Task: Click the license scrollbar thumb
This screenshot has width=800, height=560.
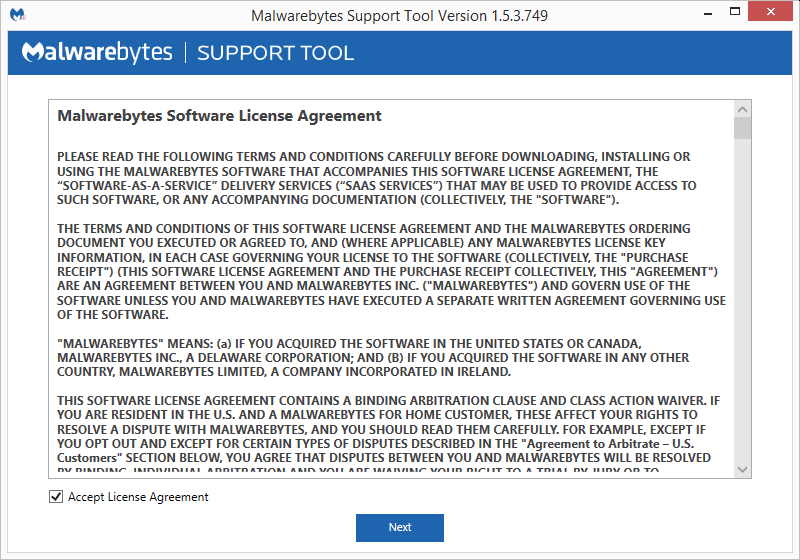Action: coord(742,128)
